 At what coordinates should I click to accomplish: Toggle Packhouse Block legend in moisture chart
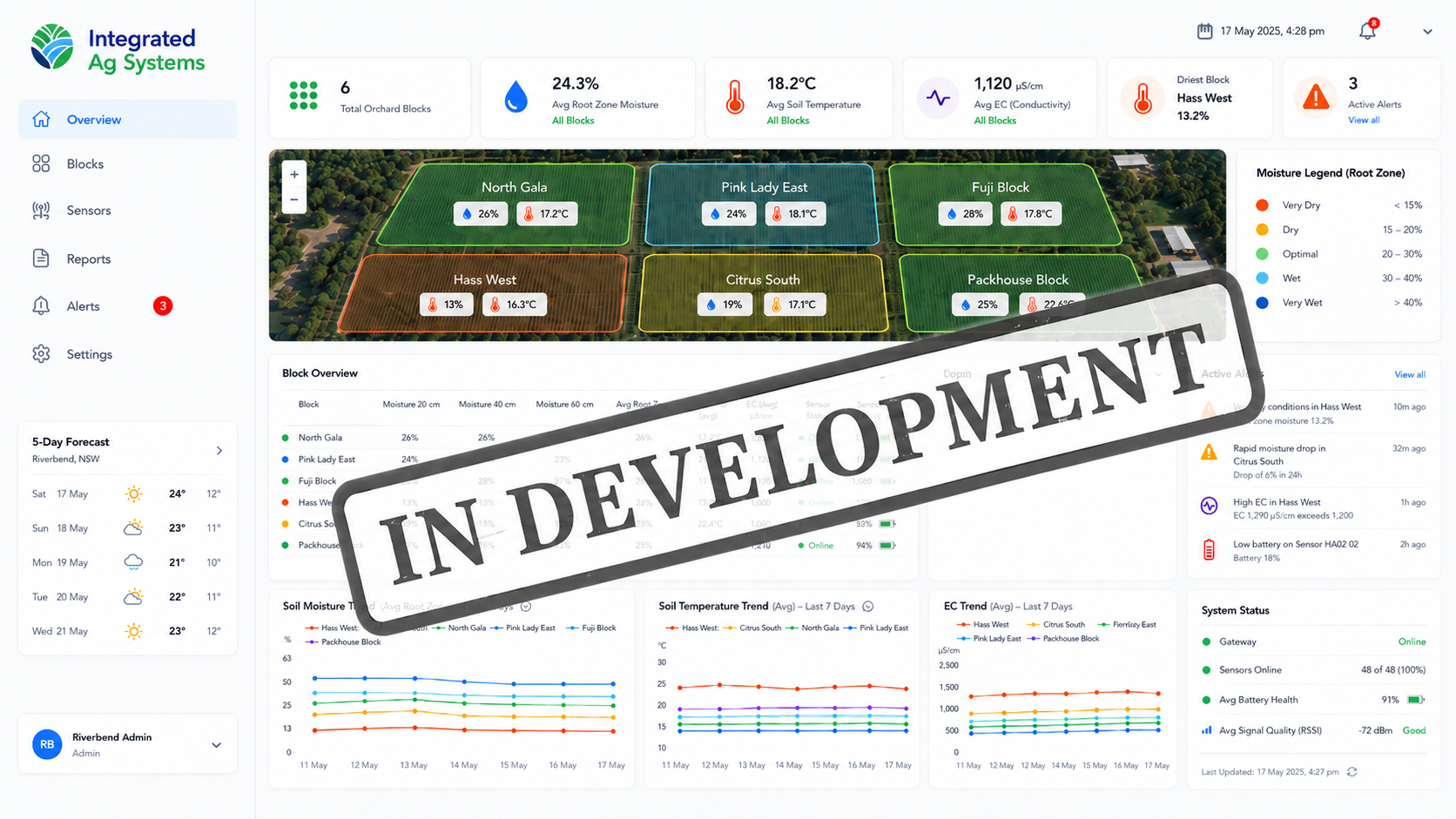(x=343, y=642)
